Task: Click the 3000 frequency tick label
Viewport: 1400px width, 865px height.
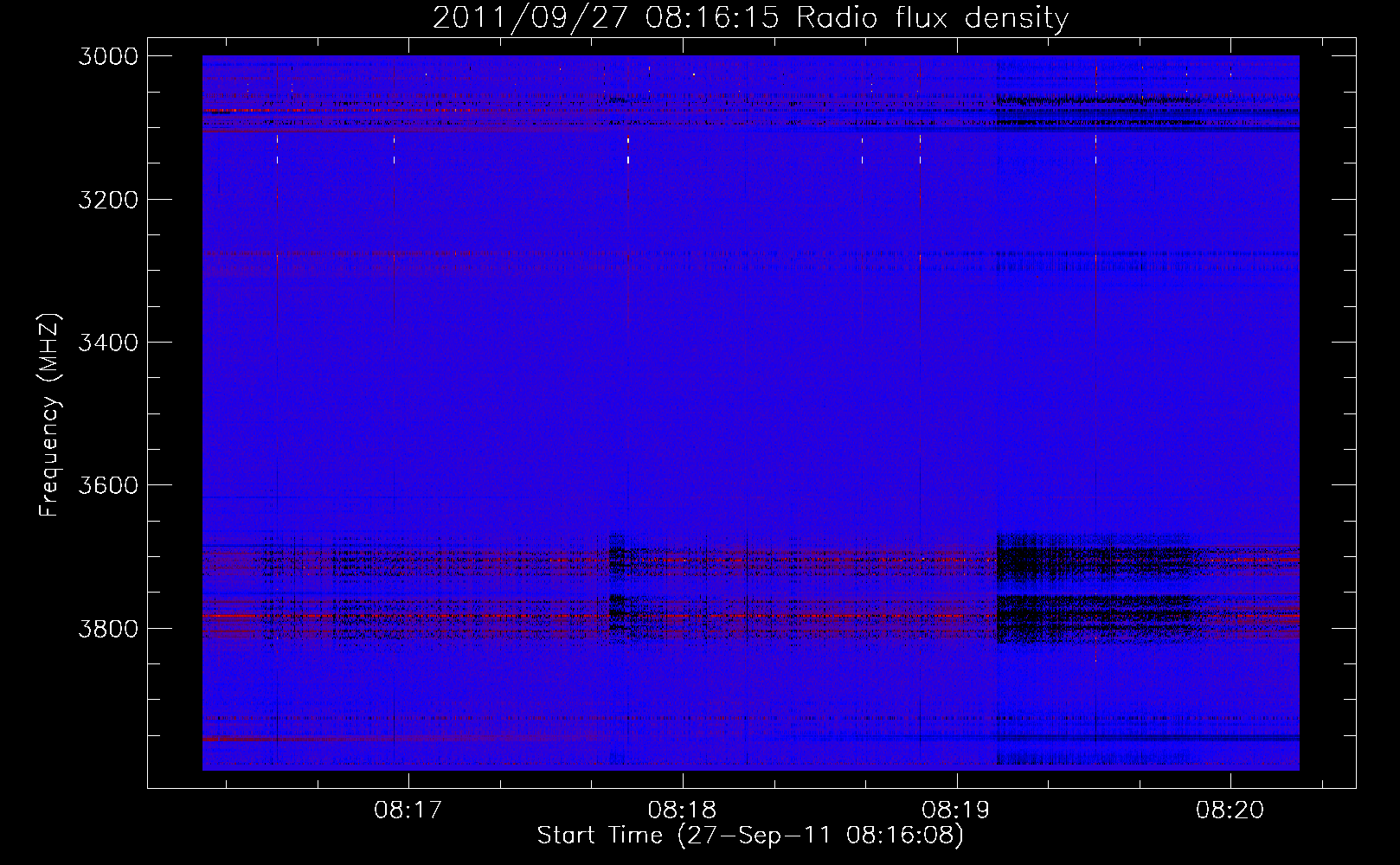Action: pyautogui.click(x=108, y=56)
